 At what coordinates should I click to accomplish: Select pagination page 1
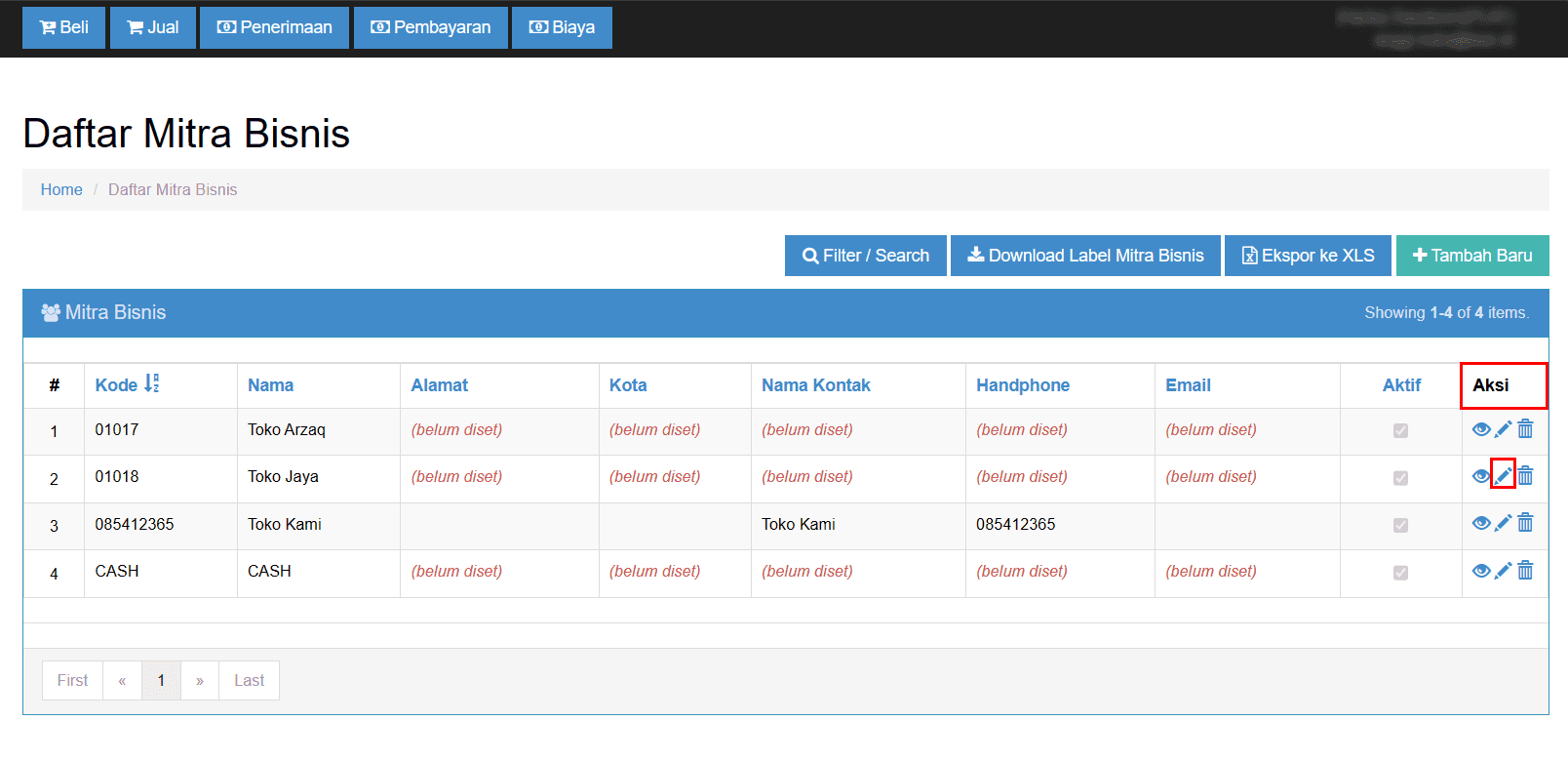coord(161,680)
